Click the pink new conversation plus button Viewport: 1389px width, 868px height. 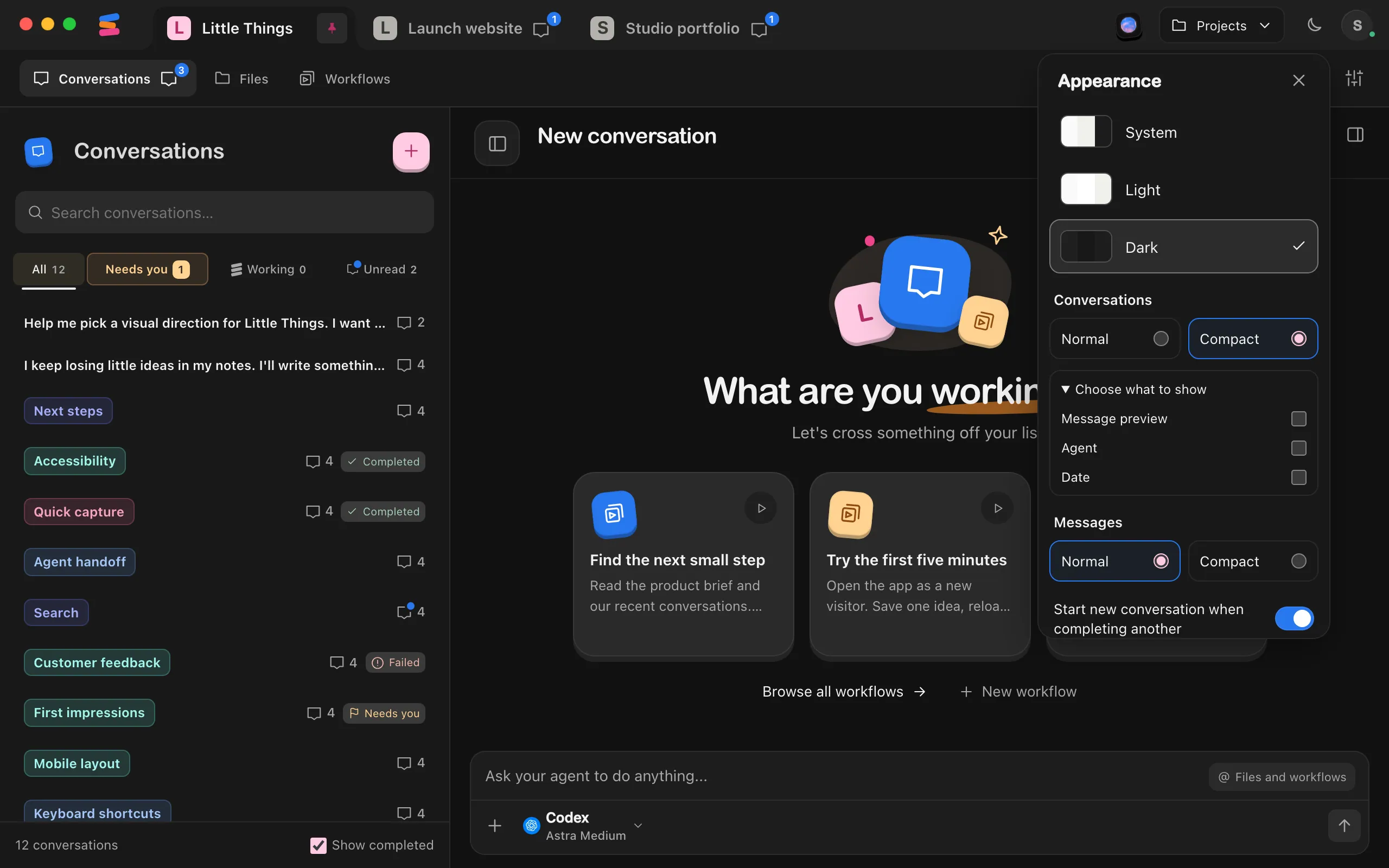411,151
